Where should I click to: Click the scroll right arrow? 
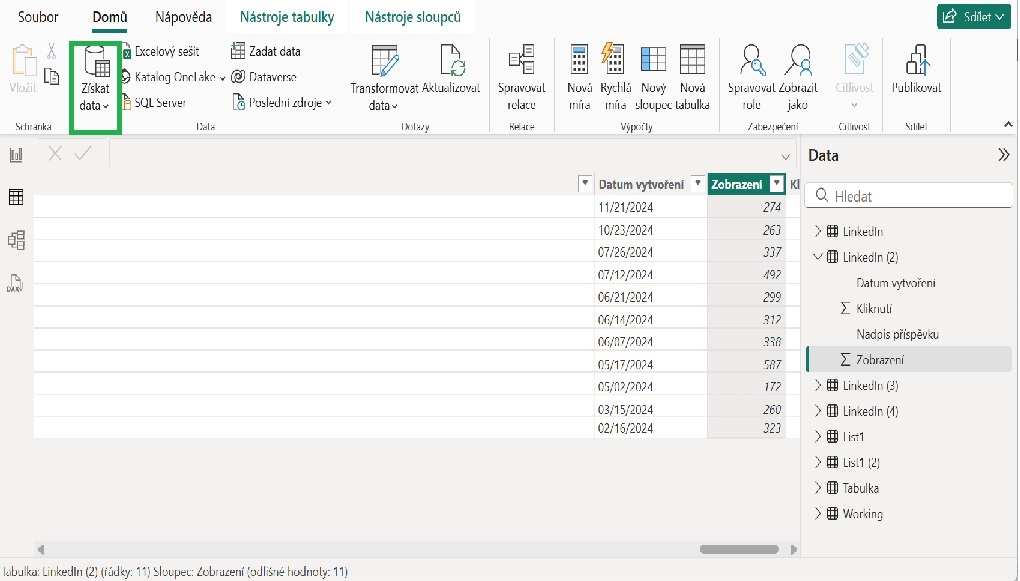point(793,549)
